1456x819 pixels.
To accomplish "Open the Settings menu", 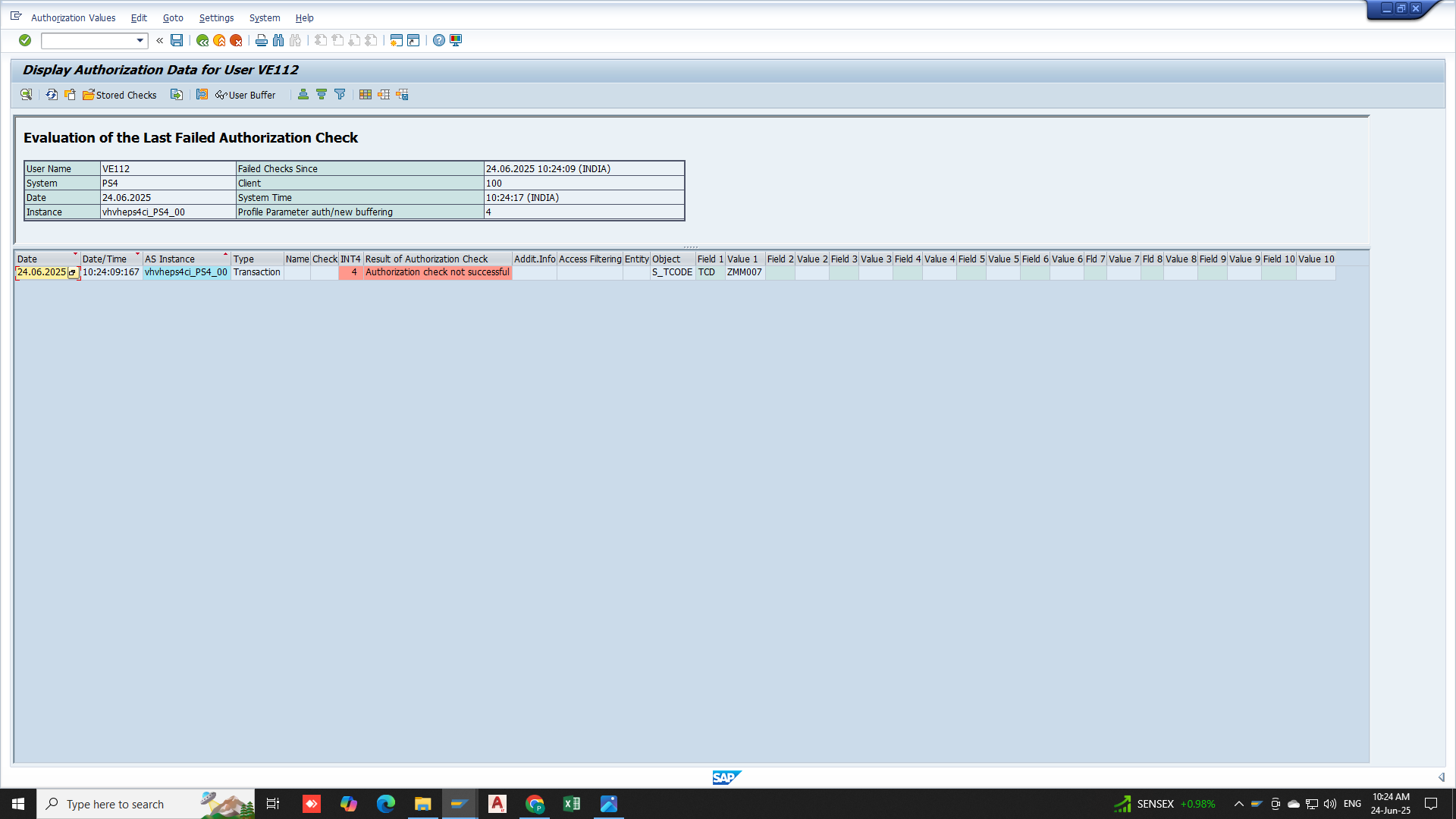I will tap(216, 17).
